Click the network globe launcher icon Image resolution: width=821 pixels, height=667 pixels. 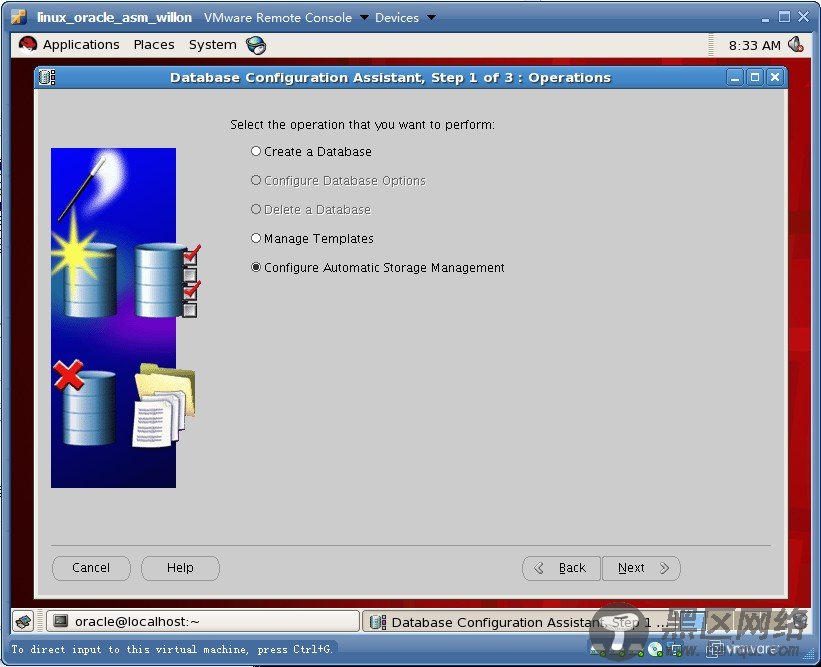pyautogui.click(x=256, y=46)
